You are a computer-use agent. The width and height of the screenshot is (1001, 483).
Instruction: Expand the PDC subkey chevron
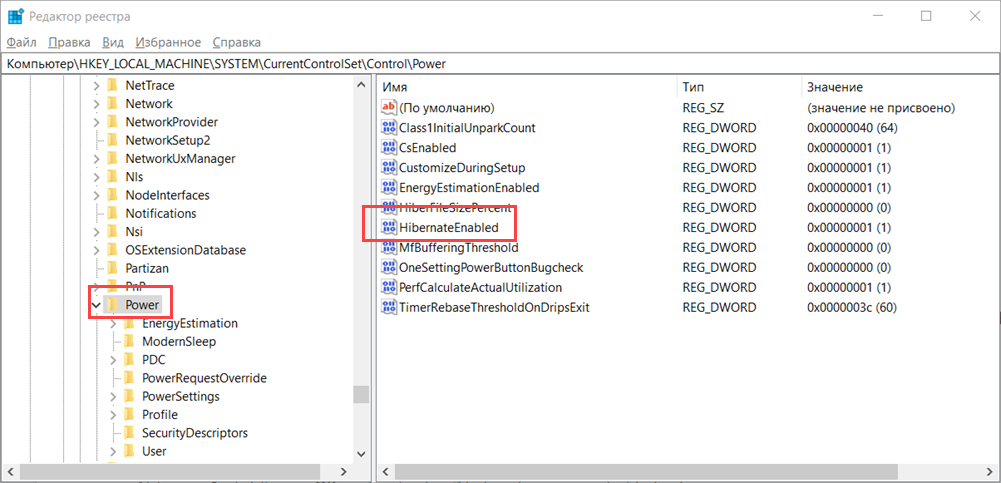[114, 360]
